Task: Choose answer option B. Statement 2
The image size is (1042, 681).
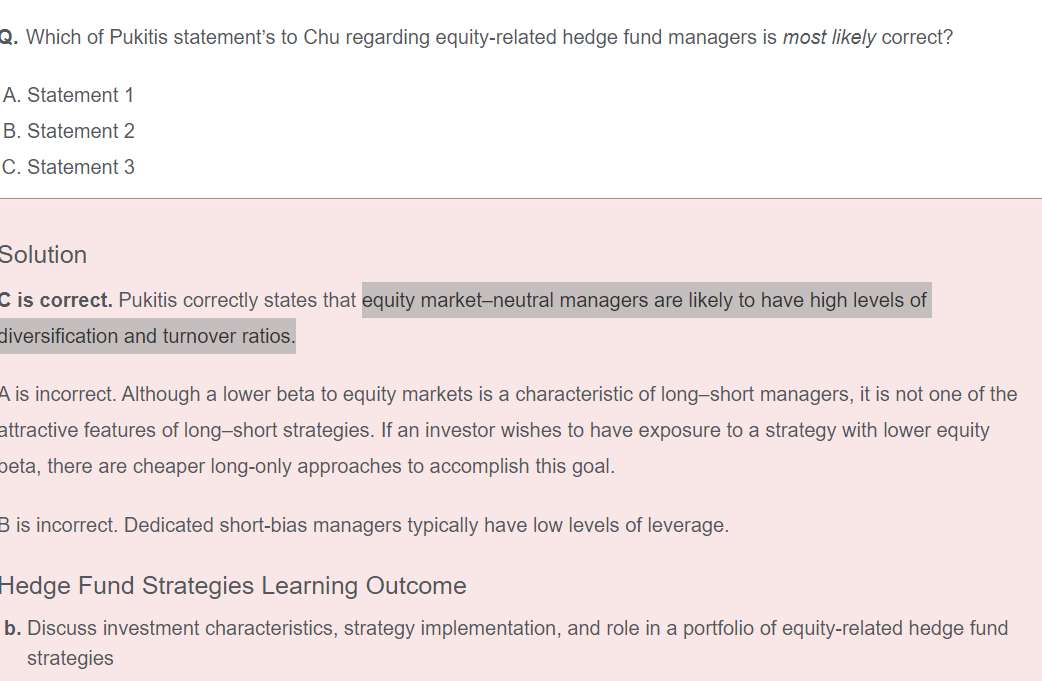Action: [x=68, y=131]
